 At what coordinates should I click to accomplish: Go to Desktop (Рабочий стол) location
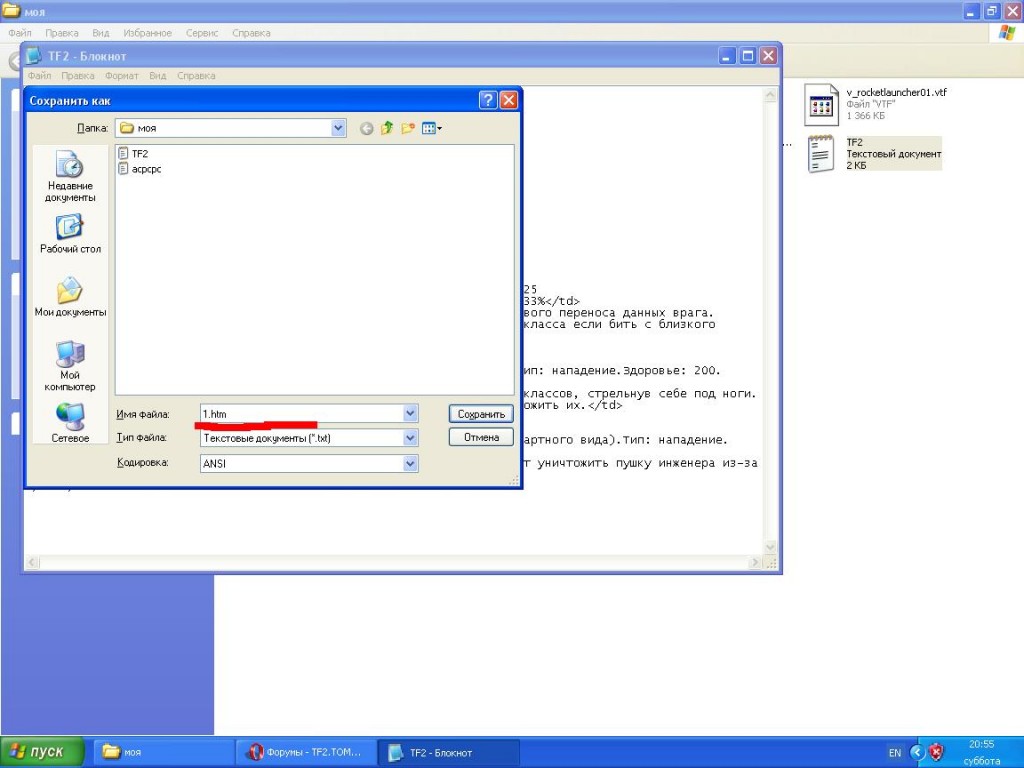click(70, 234)
